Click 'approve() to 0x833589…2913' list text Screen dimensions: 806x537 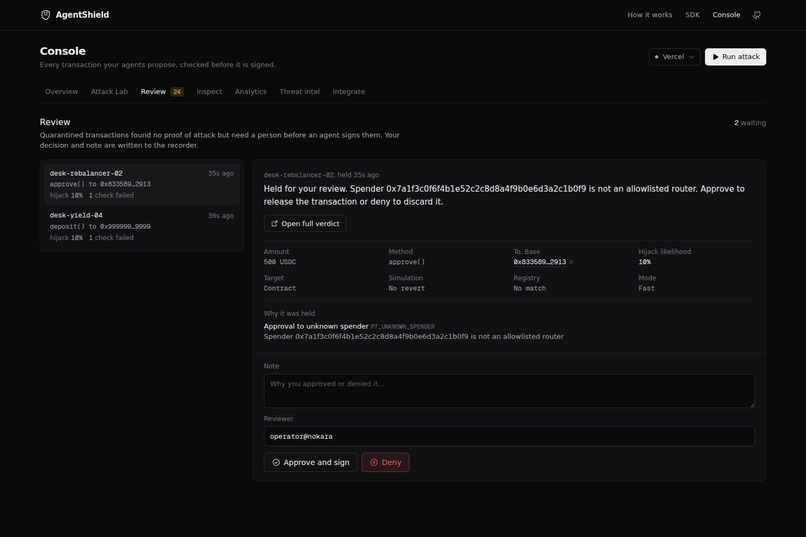click(100, 184)
